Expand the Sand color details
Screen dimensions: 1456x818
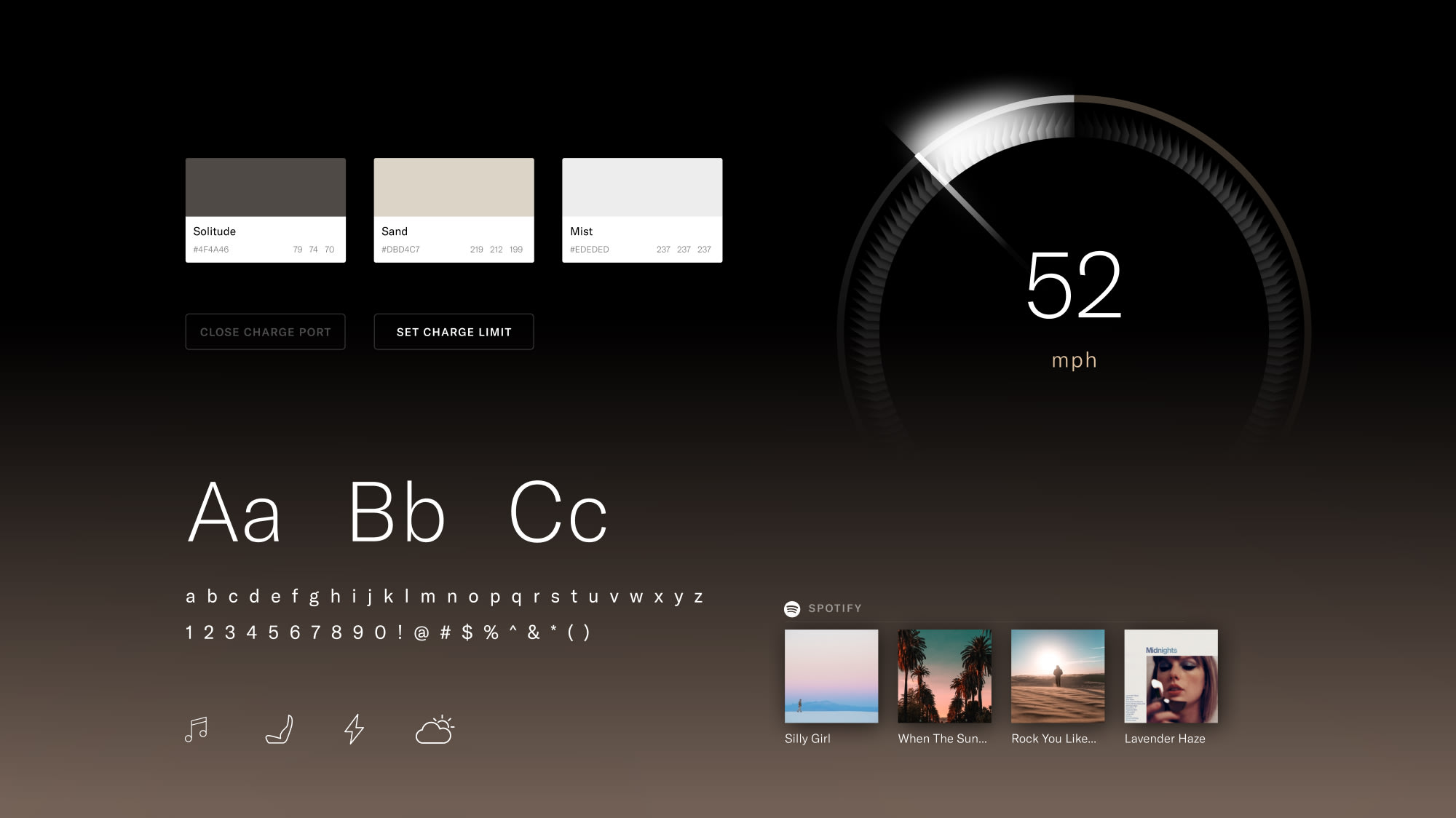click(x=454, y=210)
